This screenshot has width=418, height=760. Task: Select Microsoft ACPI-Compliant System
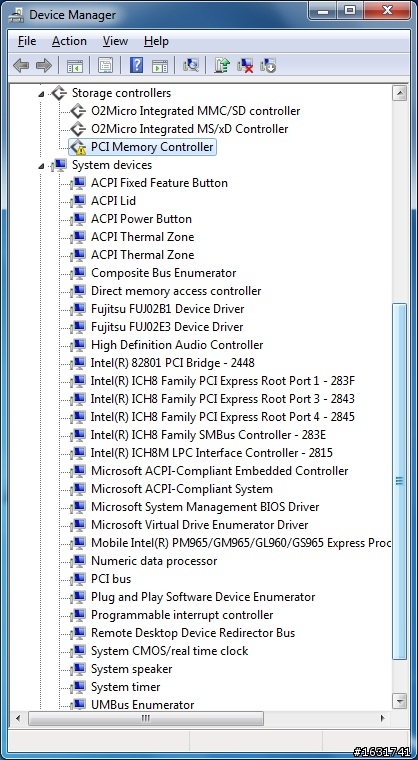pyautogui.click(x=182, y=489)
